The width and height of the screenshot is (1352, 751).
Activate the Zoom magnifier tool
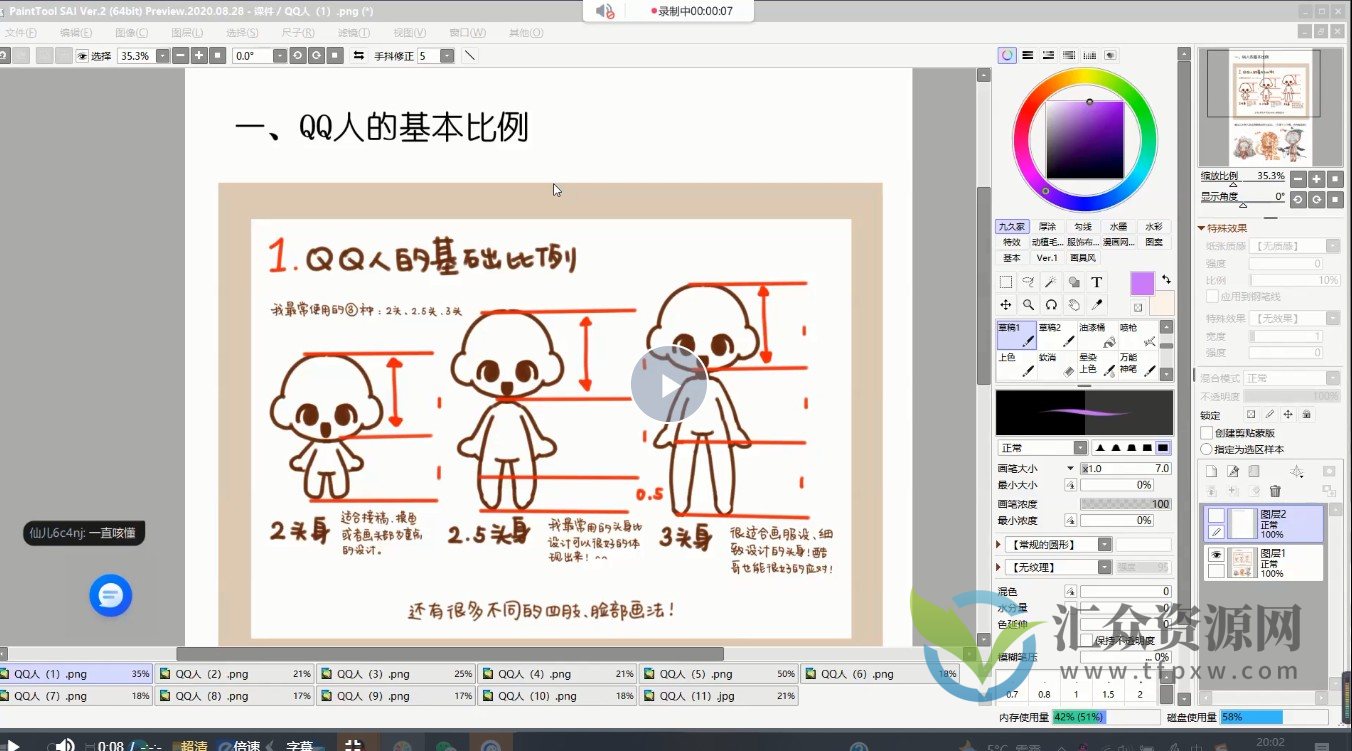pyautogui.click(x=1028, y=304)
